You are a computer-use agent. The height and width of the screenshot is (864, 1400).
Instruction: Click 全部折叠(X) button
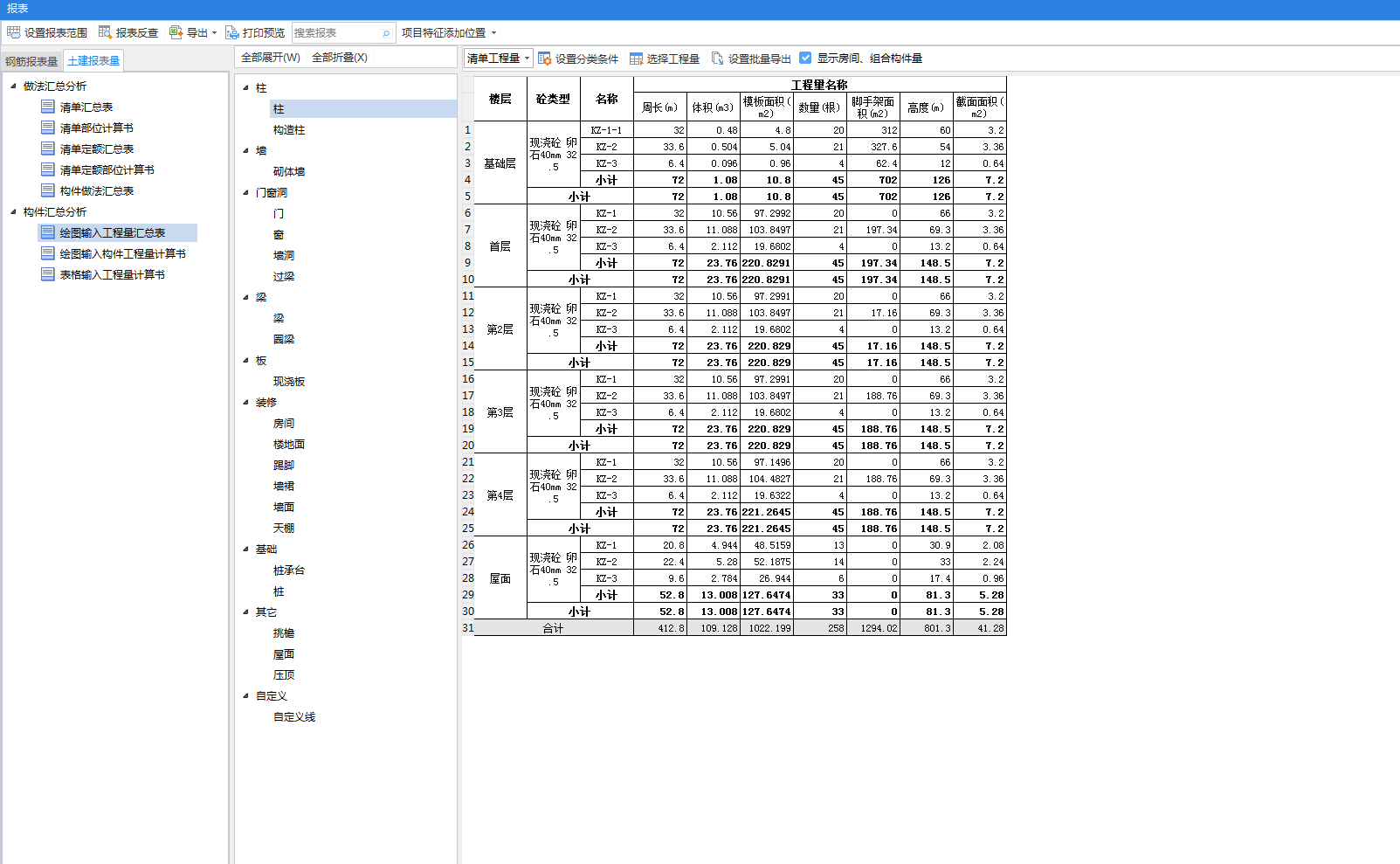point(340,58)
